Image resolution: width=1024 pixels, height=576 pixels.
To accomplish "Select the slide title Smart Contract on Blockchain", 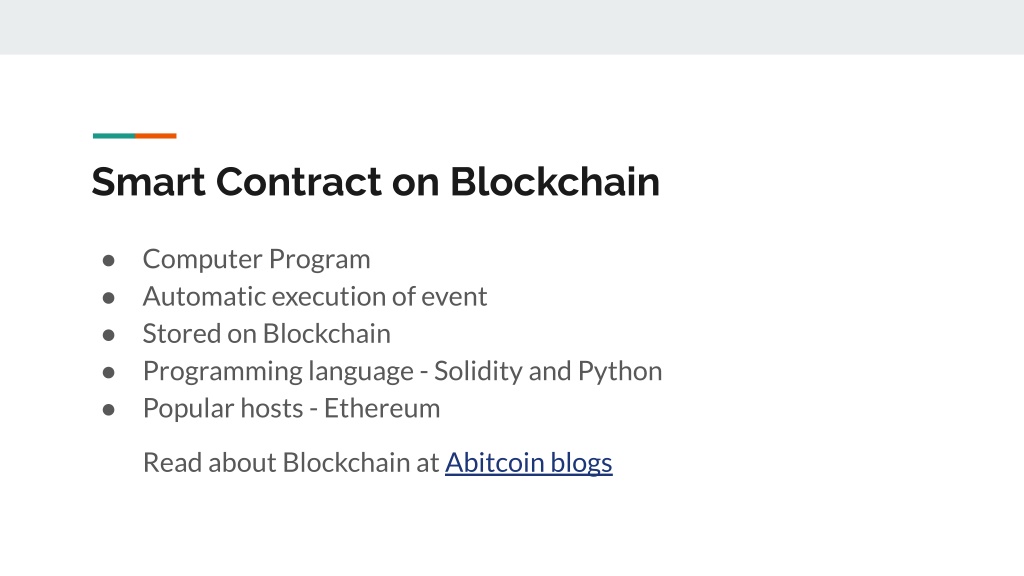I will coord(376,182).
